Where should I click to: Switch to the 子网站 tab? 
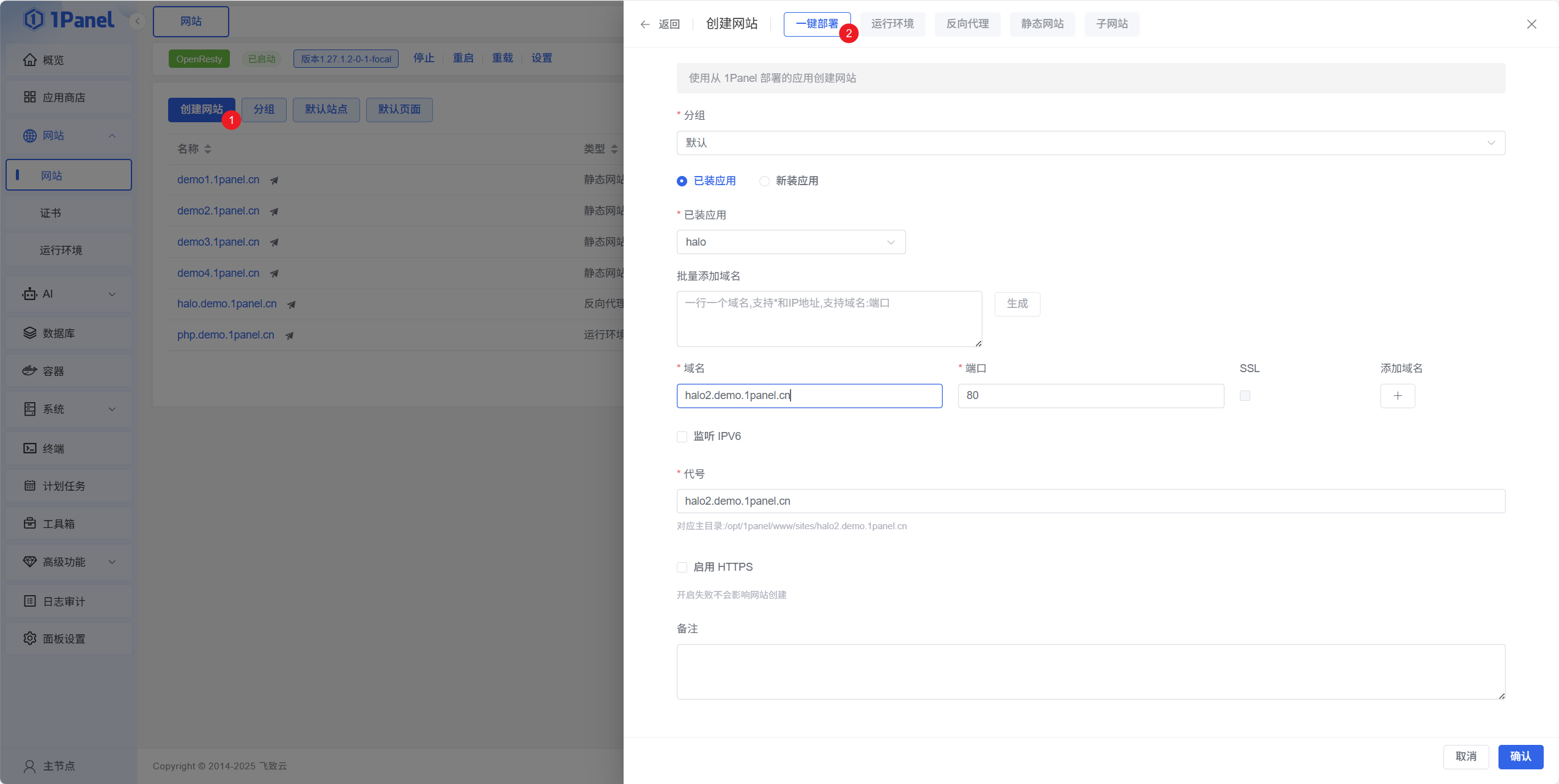tap(1112, 24)
